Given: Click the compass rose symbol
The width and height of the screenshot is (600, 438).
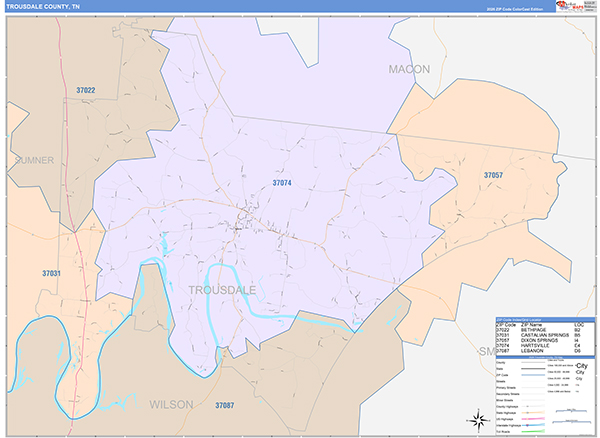Looking at the screenshot, I should click(x=478, y=420).
